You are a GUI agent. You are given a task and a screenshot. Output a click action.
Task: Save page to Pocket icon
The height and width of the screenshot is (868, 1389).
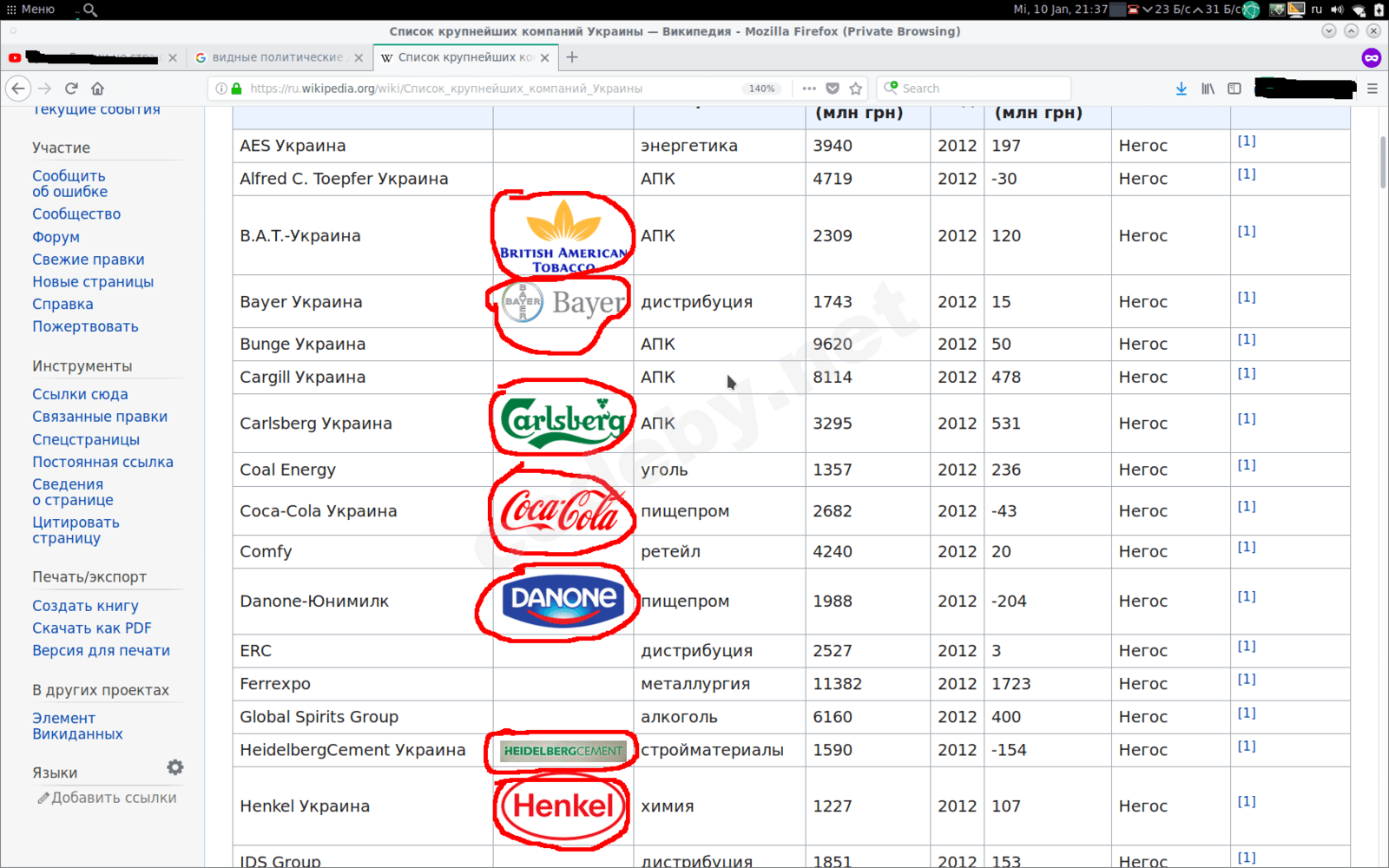point(833,89)
